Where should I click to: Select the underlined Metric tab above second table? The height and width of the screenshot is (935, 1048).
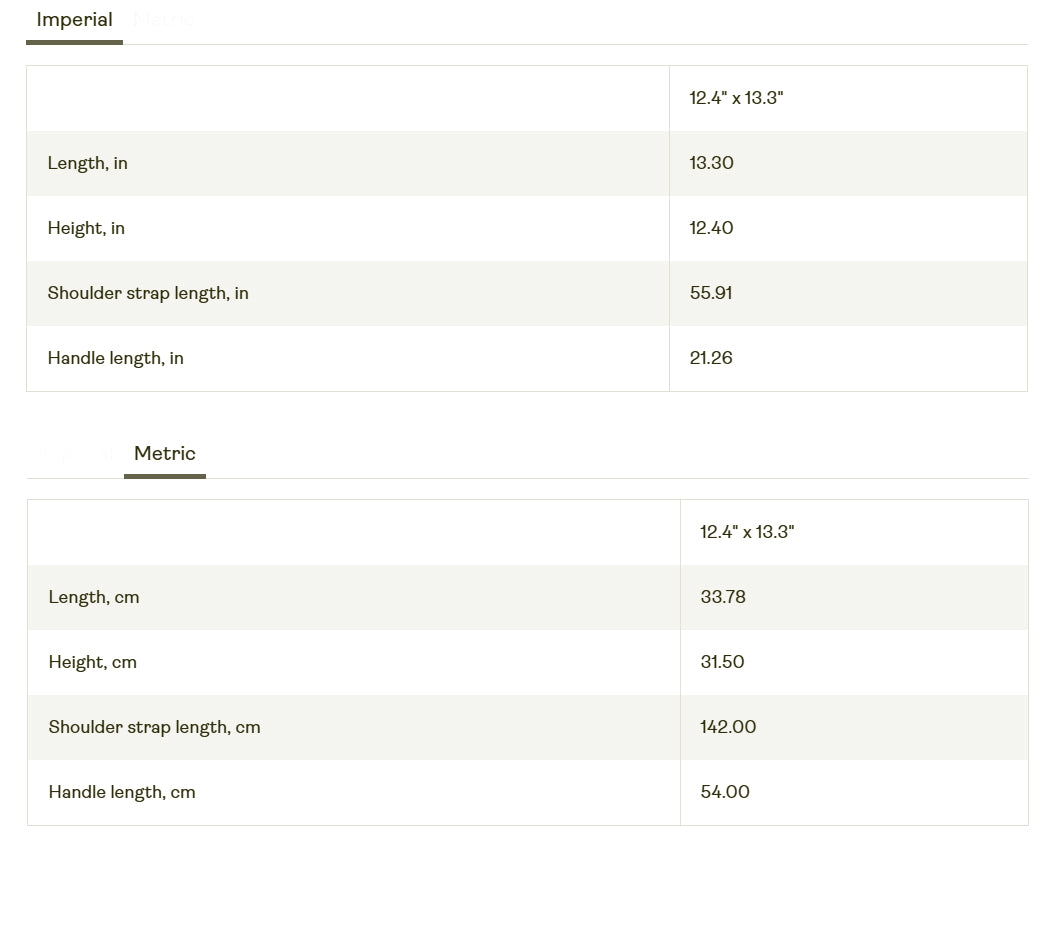tap(164, 454)
